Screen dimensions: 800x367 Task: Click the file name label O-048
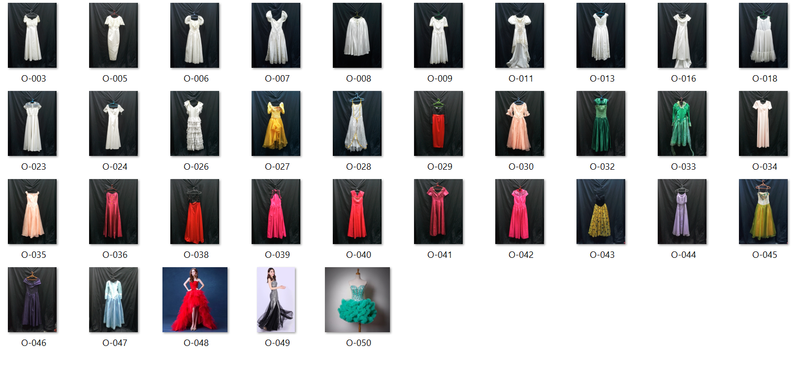coord(196,343)
